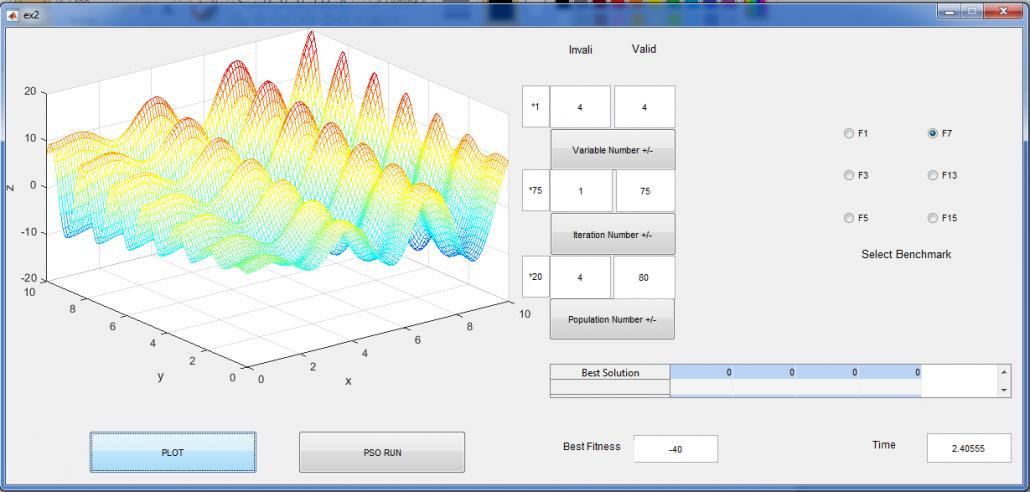The image size is (1030, 492).
Task: Pick the F15 benchmark radio button
Action: coord(933,218)
